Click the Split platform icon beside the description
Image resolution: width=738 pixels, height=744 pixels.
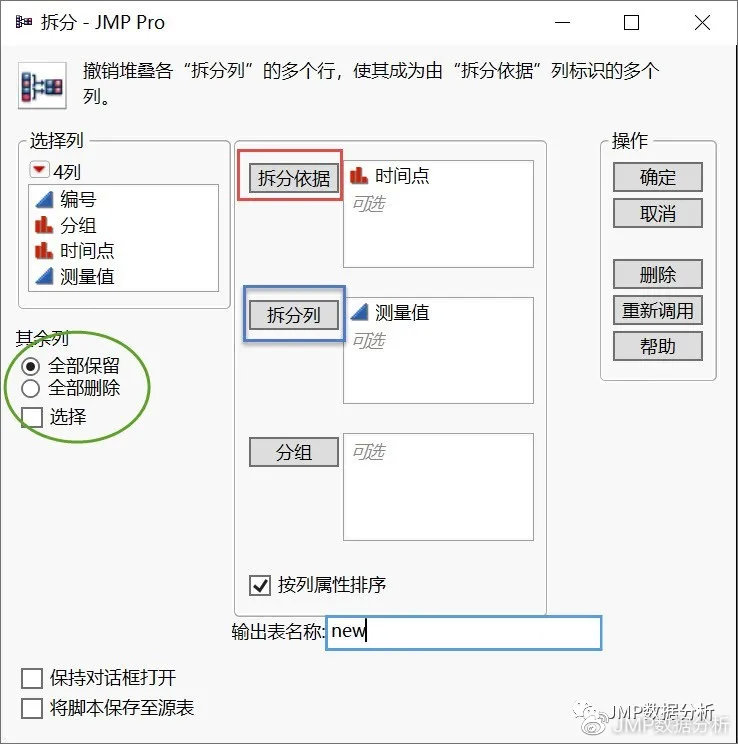[42, 86]
